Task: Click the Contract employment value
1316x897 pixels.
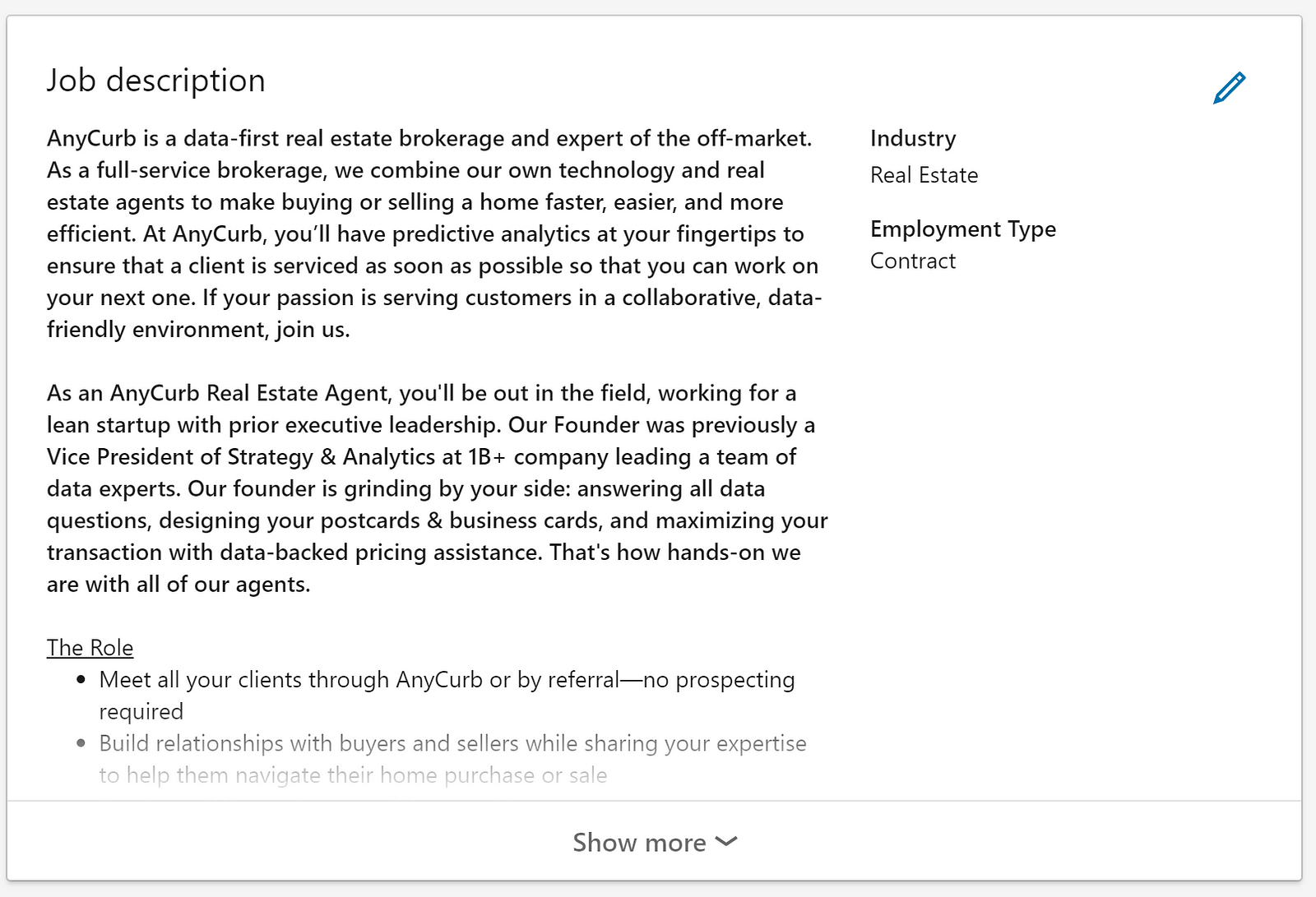Action: point(913,261)
